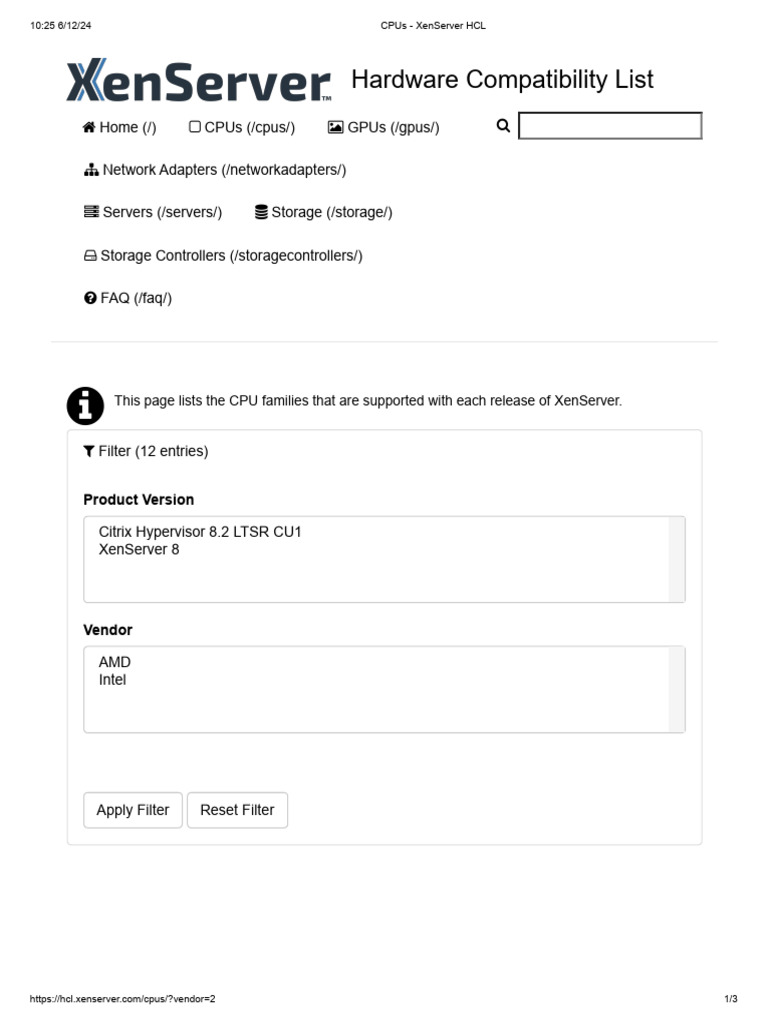Open the Network Adapters menu link
Image resolution: width=768 pixels, height=1024 pixels.
point(224,170)
